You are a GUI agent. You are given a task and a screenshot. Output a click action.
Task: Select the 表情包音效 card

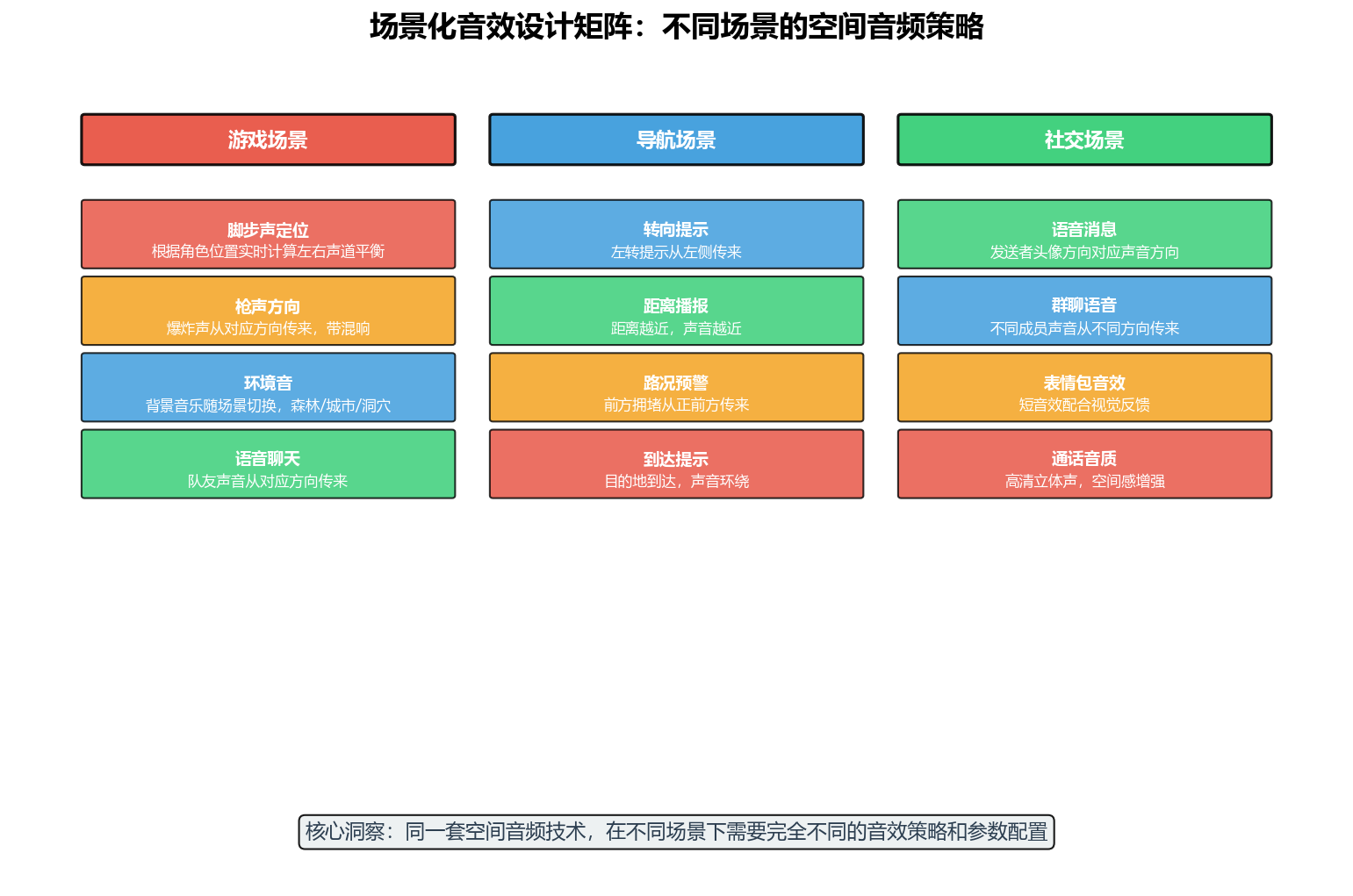click(x=1084, y=387)
